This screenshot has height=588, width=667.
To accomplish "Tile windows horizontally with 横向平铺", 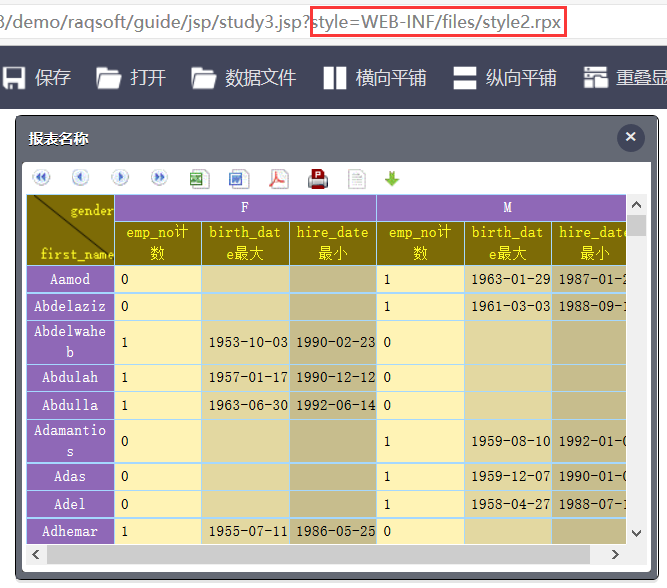I will [375, 77].
